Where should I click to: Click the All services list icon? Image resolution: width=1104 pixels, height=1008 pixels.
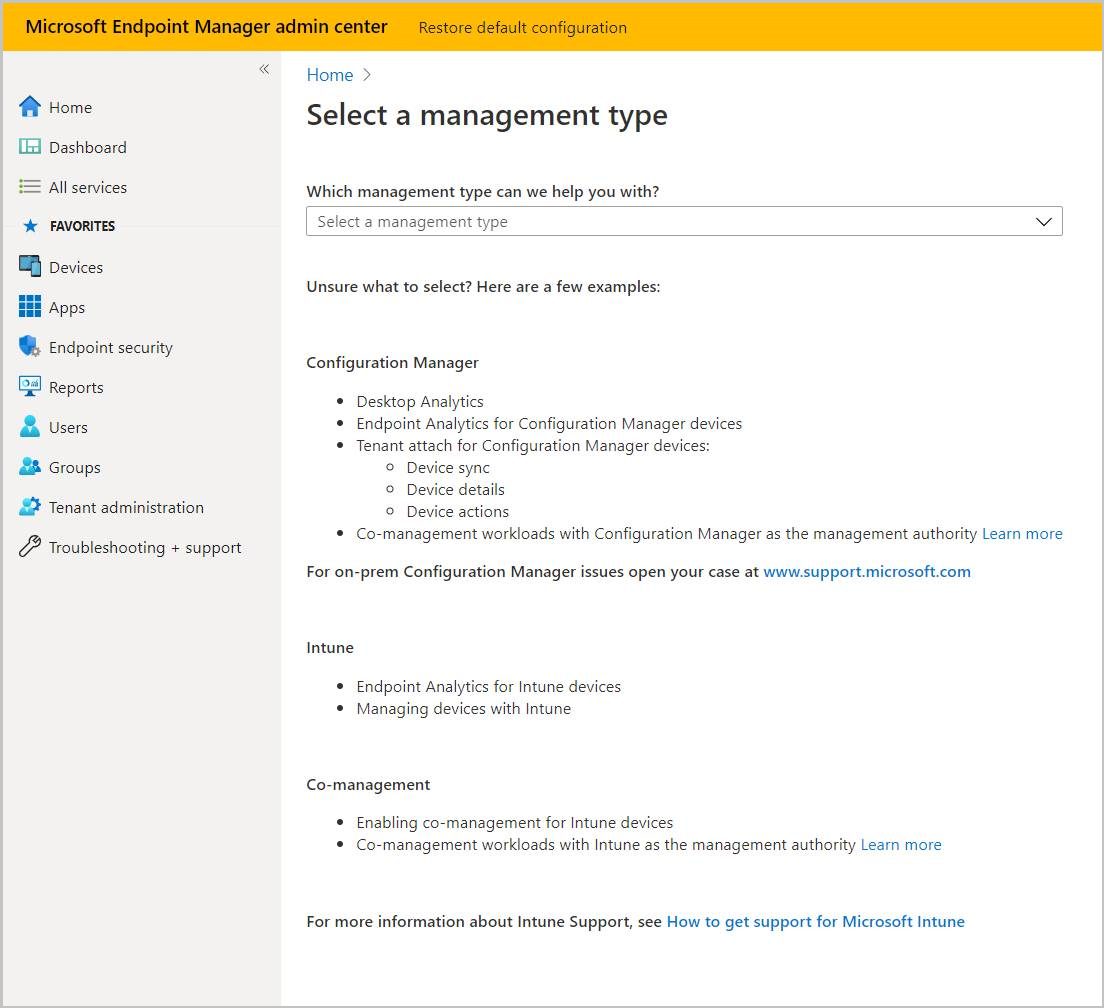coord(30,187)
